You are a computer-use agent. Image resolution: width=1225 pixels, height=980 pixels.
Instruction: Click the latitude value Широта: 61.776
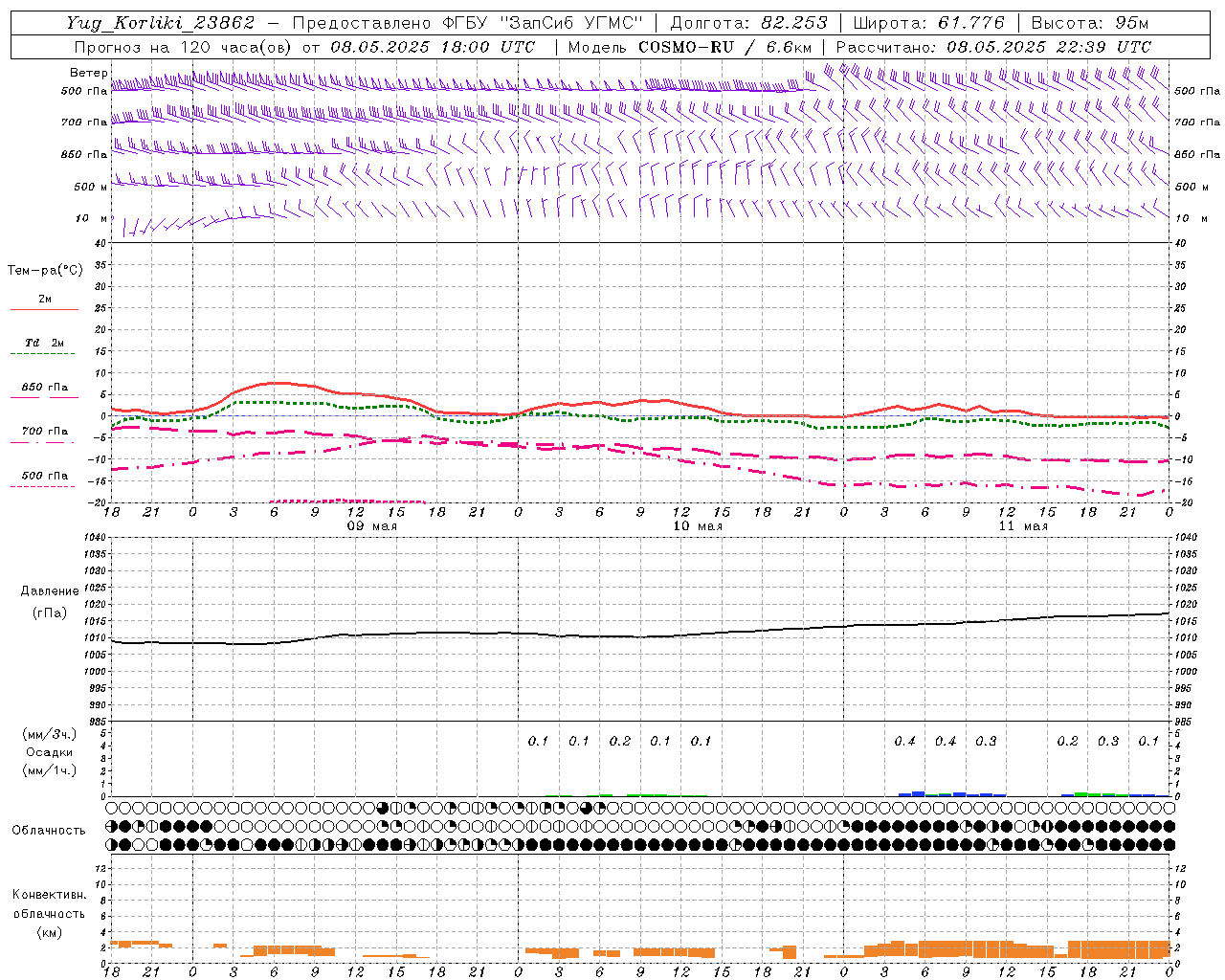coord(929,23)
